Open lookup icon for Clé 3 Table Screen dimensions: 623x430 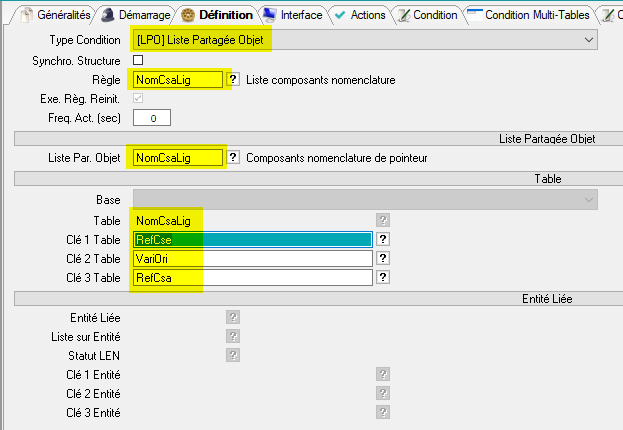(x=383, y=277)
